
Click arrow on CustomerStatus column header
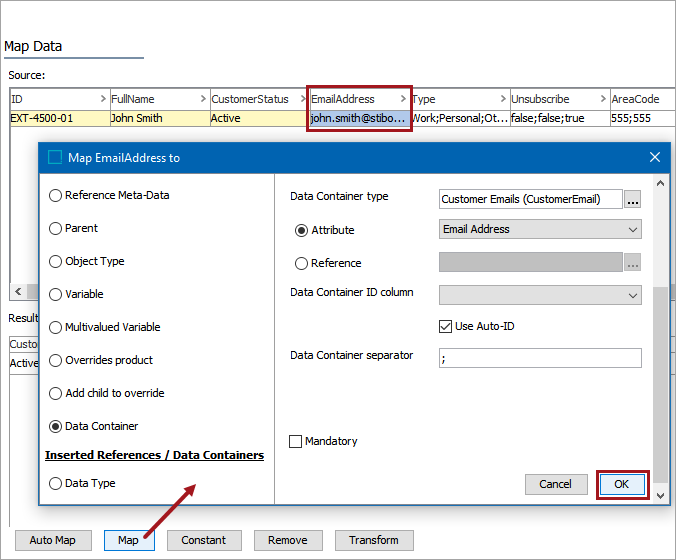pyautogui.click(x=303, y=99)
